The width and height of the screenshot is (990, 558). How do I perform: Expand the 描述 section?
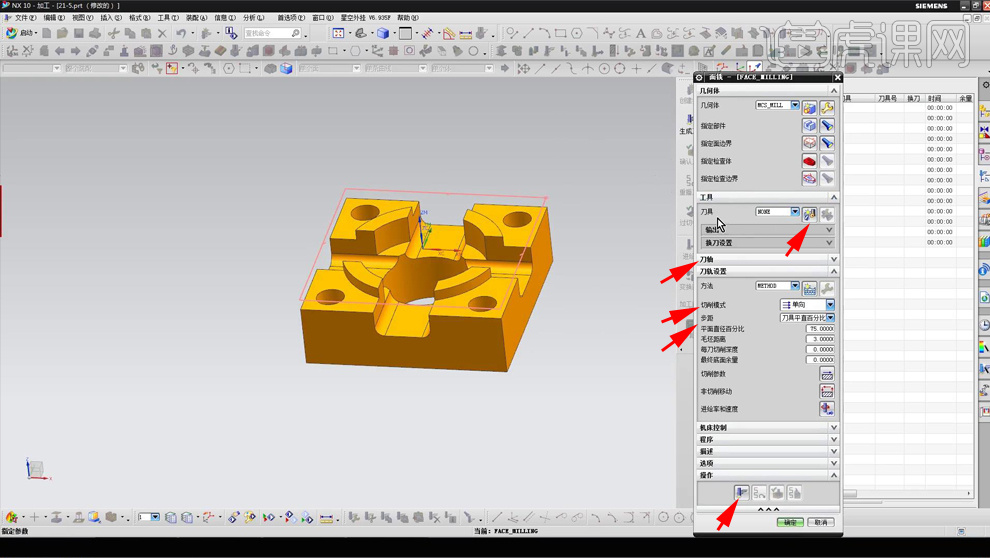768,451
